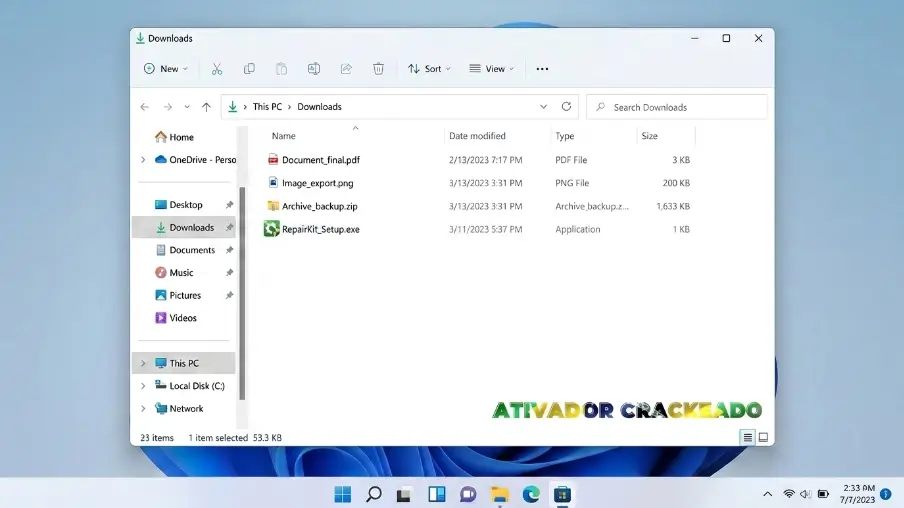Select the Document_final.pdf file name

click(321, 160)
